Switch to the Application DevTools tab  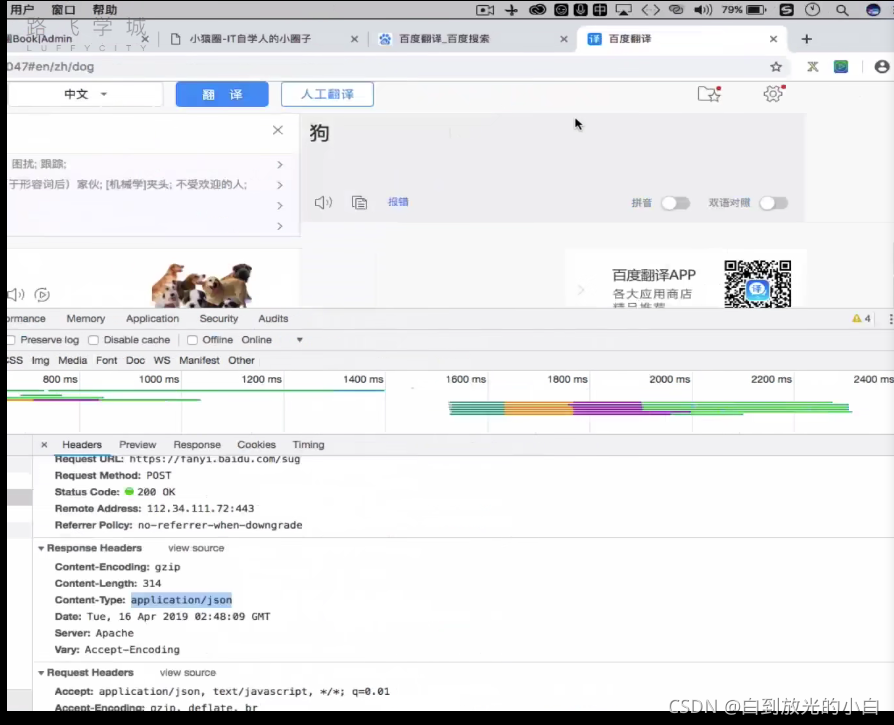coord(152,319)
